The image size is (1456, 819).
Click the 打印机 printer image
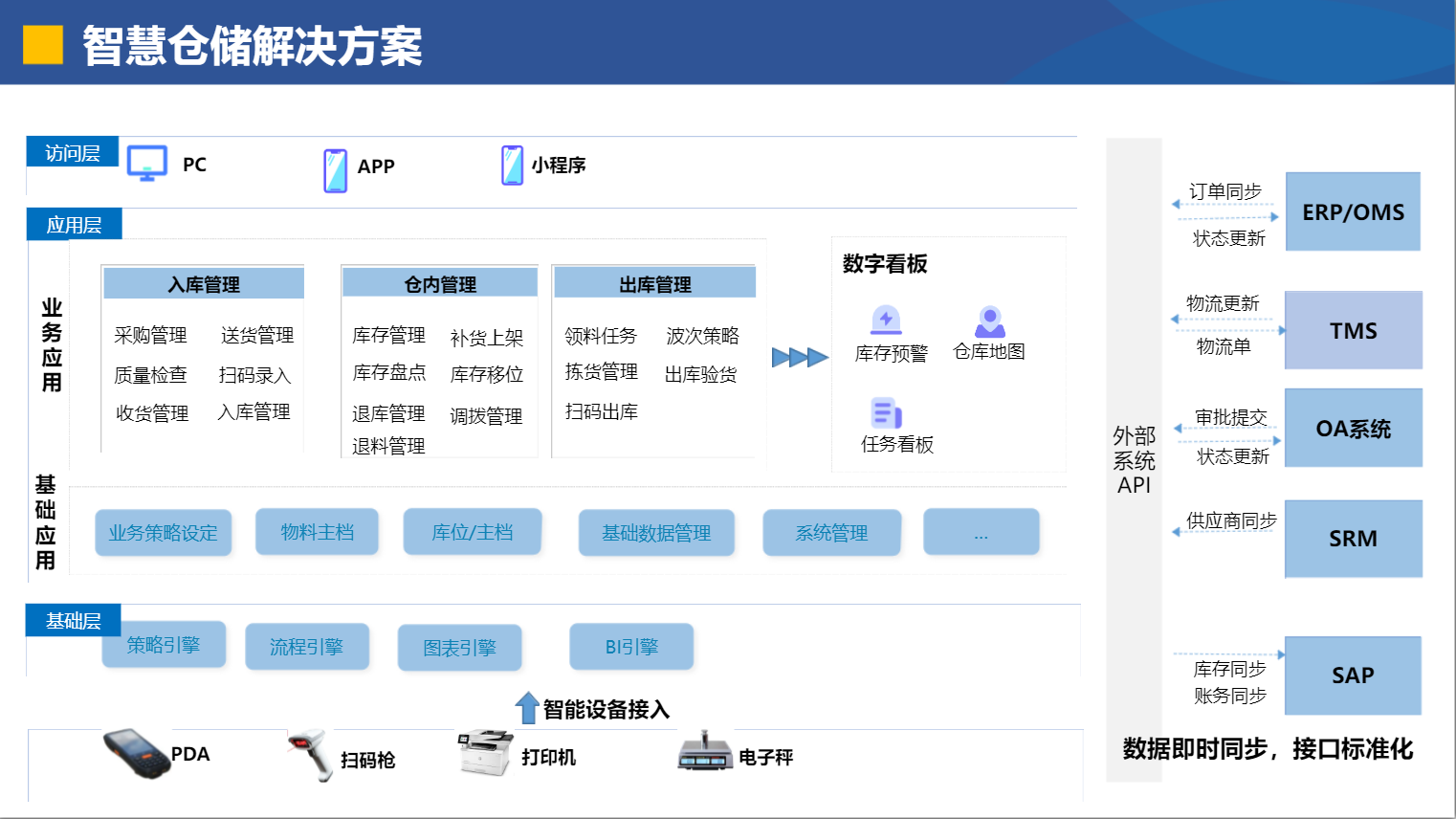coord(486,751)
